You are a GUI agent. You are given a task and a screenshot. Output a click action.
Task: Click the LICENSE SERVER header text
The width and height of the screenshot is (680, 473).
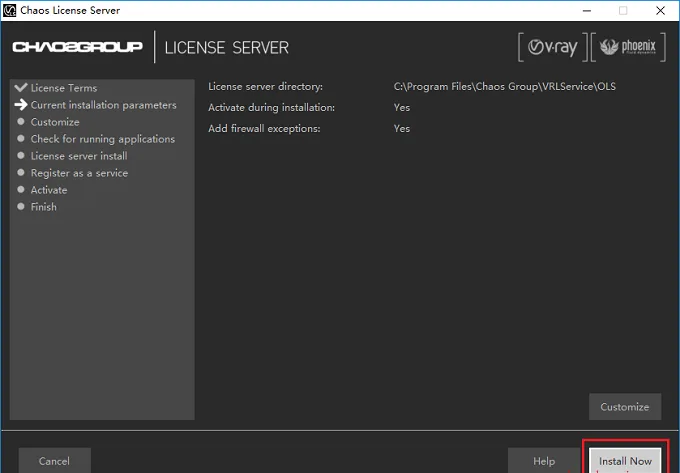pyautogui.click(x=226, y=47)
